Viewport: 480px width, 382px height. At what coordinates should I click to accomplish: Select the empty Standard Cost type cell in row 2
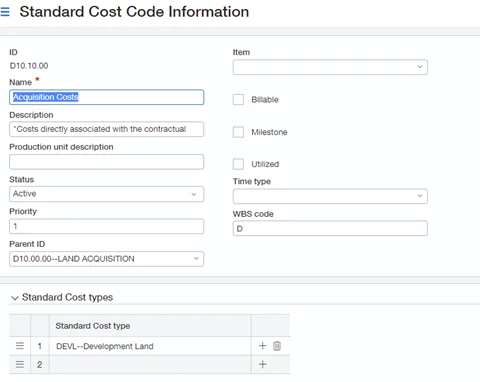(x=150, y=364)
